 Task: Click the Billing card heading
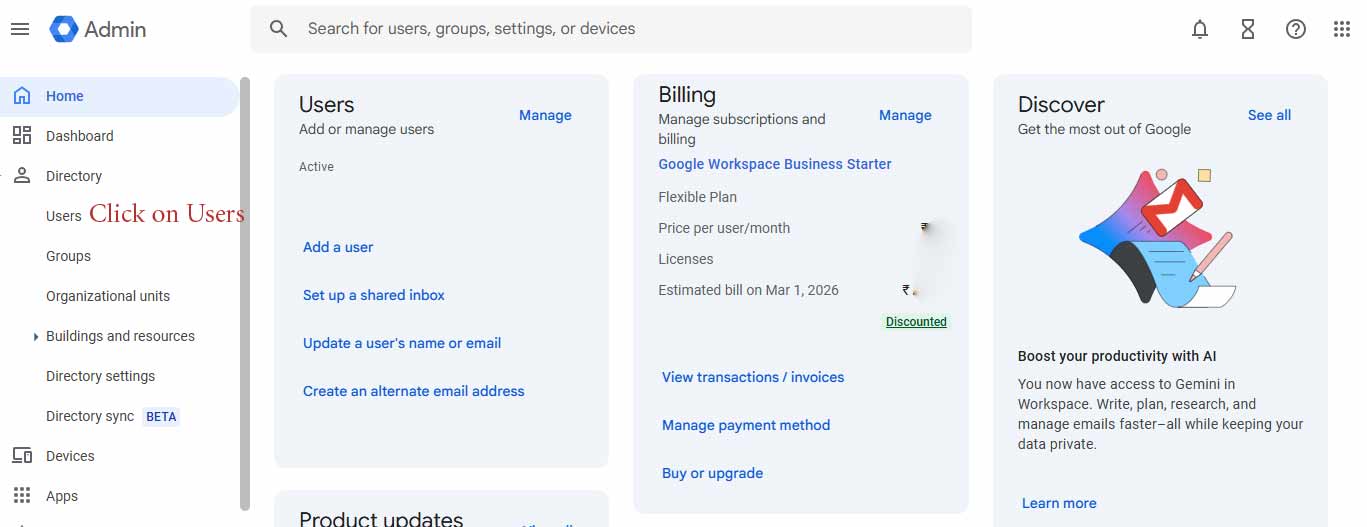click(687, 94)
